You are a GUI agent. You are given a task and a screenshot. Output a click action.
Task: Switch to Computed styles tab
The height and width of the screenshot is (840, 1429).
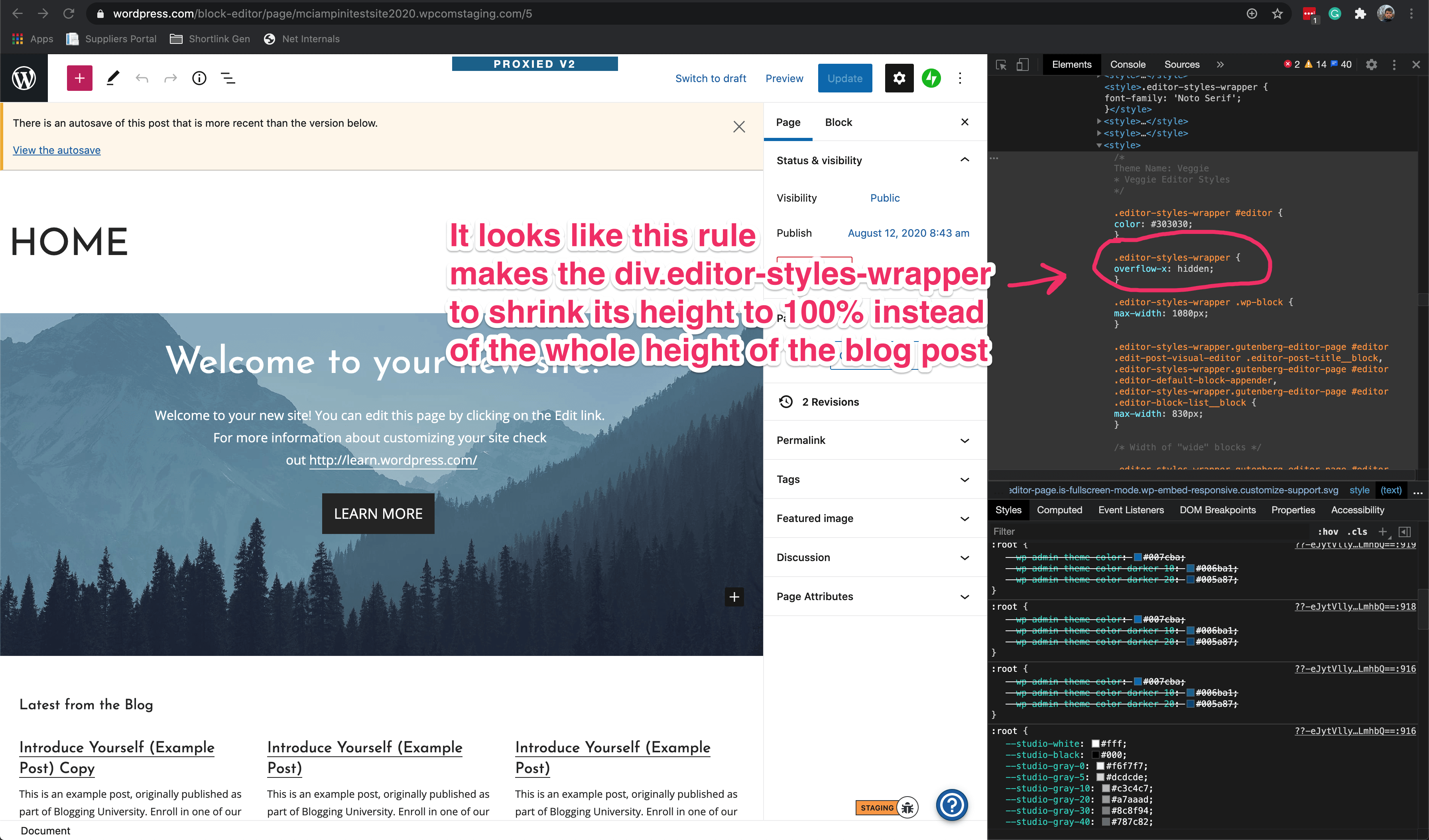click(1059, 510)
